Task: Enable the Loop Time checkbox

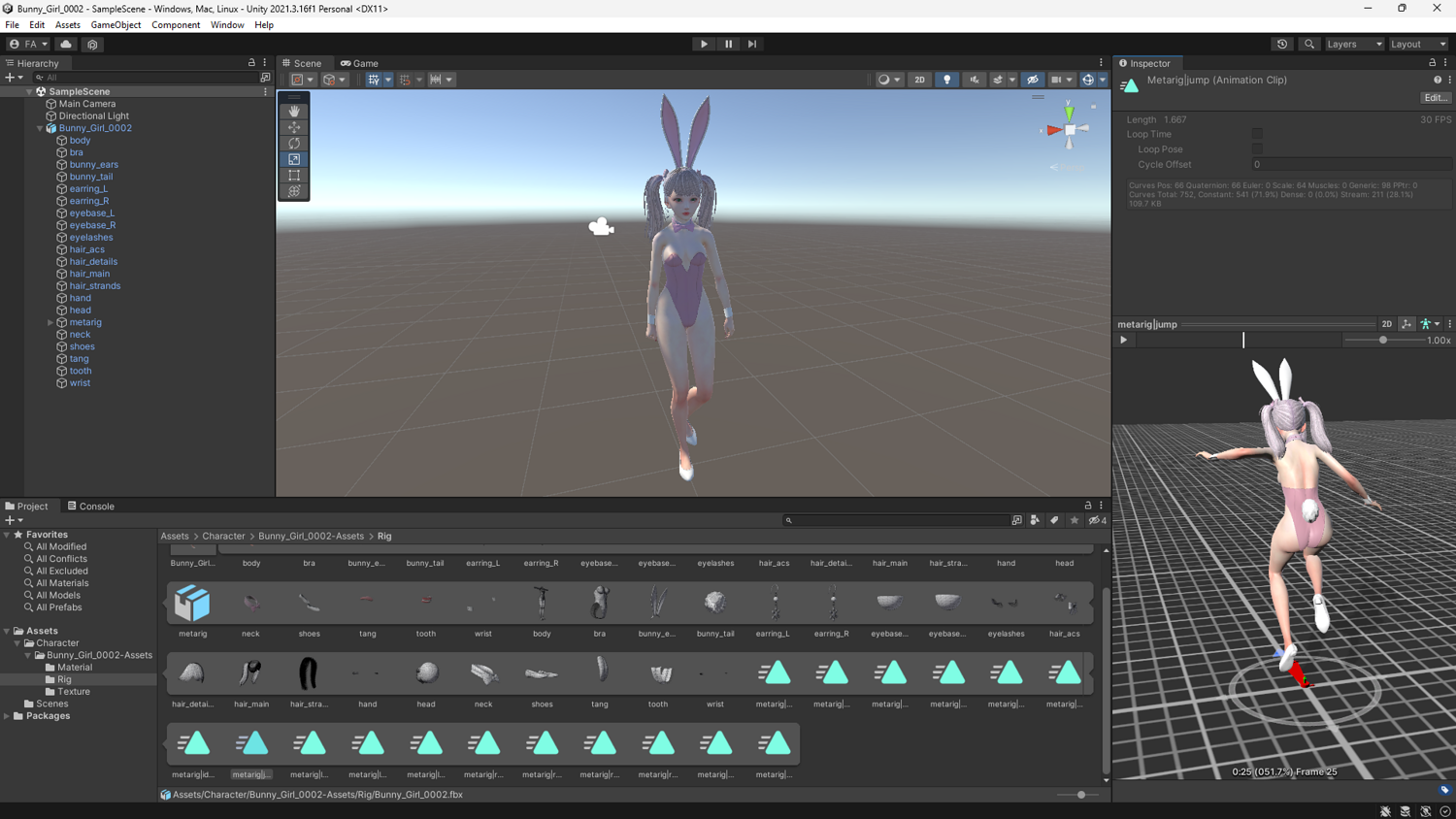Action: pyautogui.click(x=1257, y=134)
